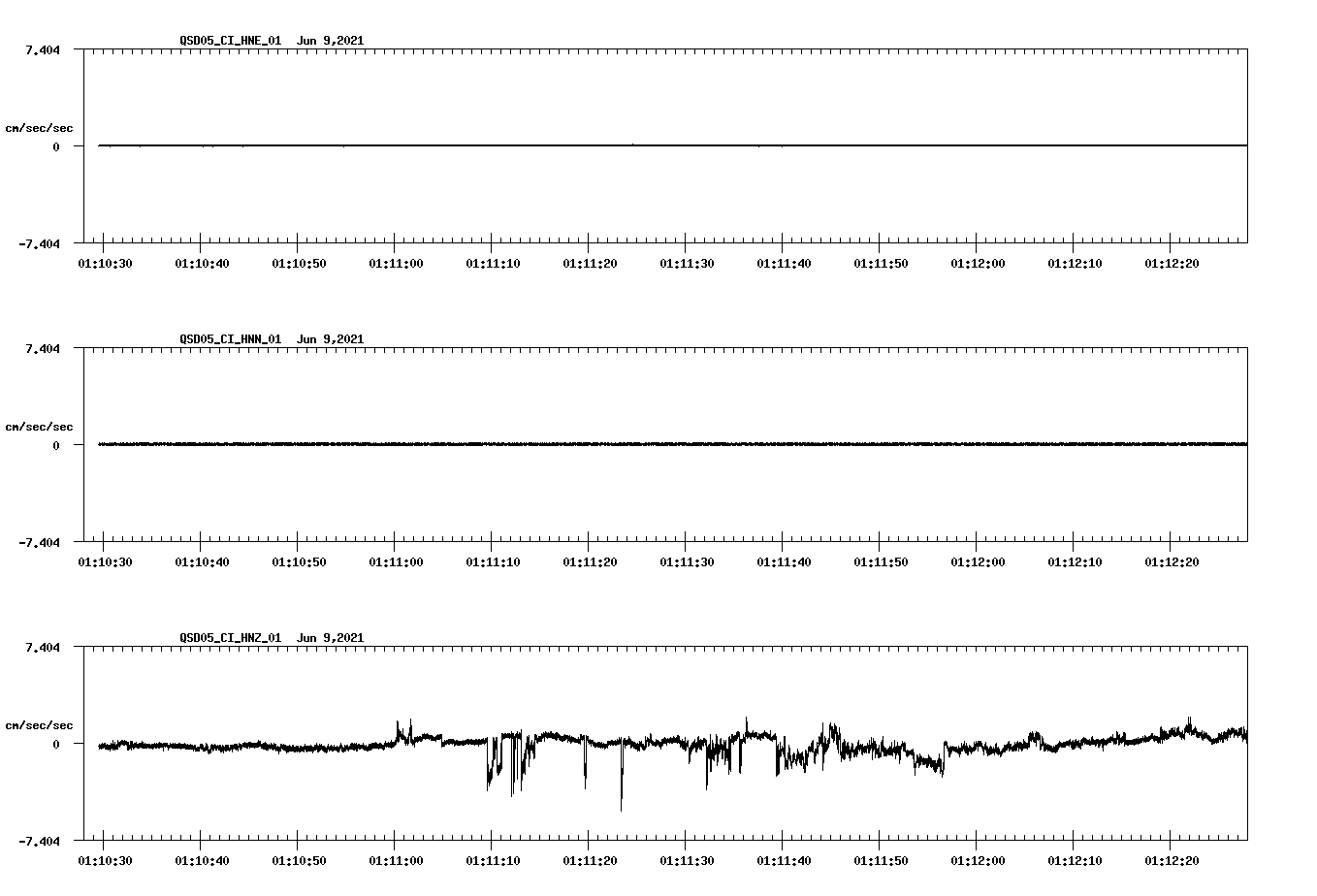Image resolution: width=1317 pixels, height=896 pixels.
Task: Click the cm/sec/sec unit label of HNE plot
Action: [x=39, y=128]
